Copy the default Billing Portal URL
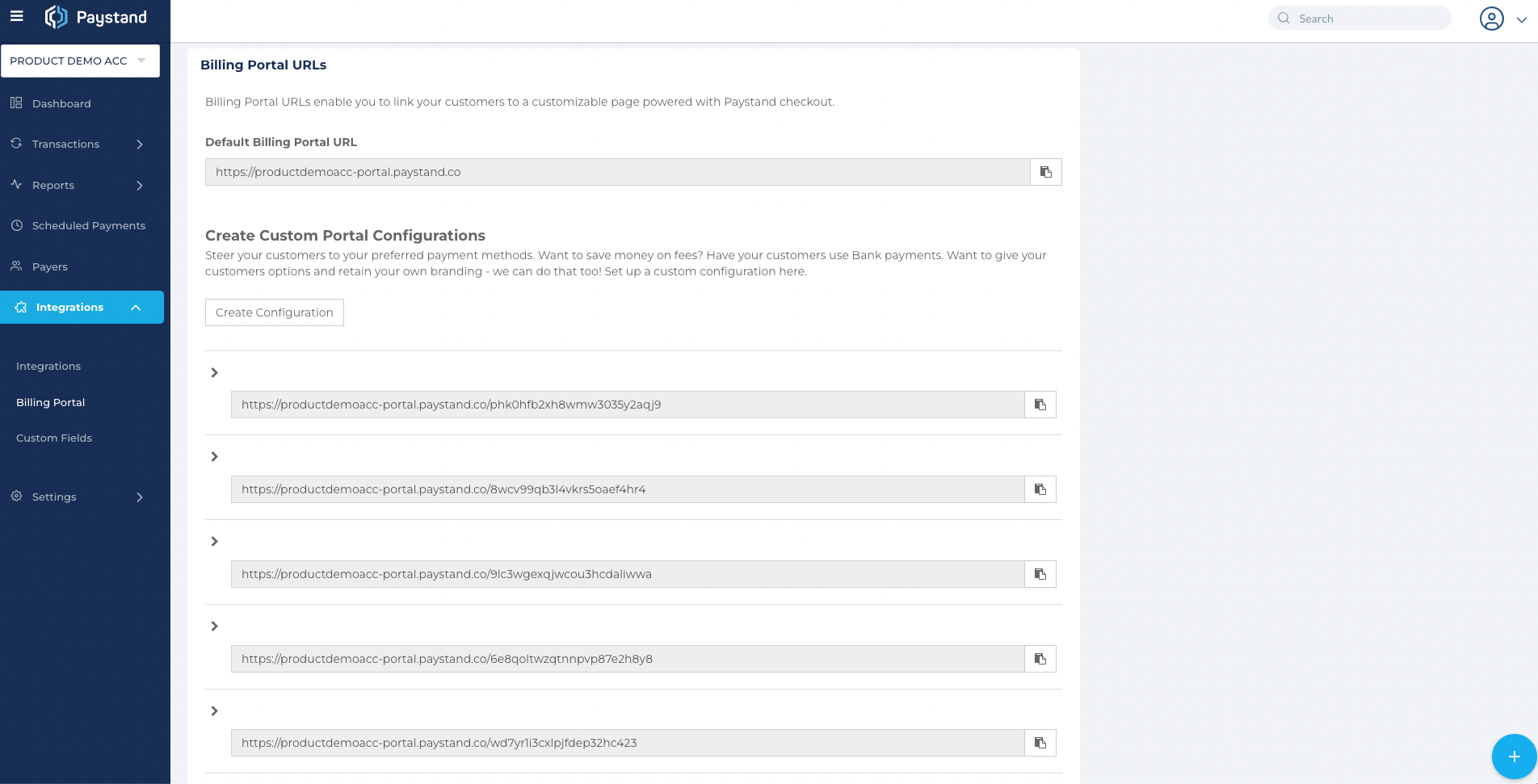This screenshot has width=1538, height=784. 1046,172
